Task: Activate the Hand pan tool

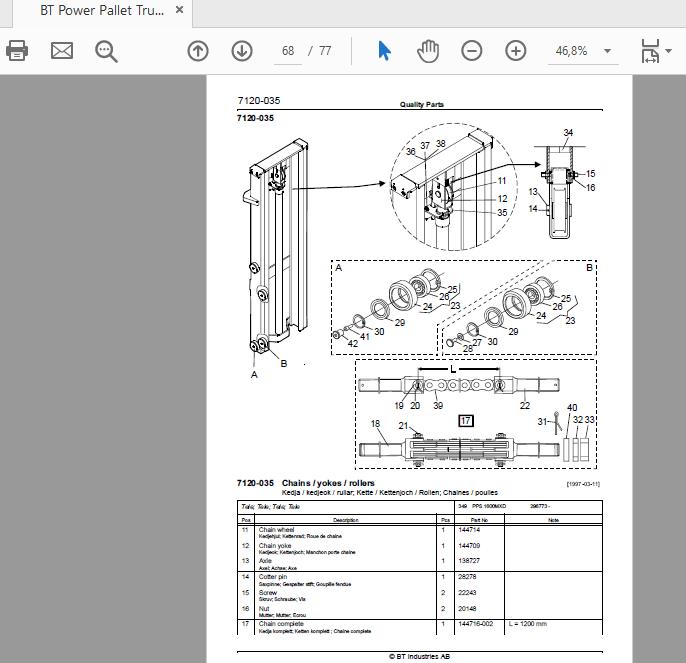Action: click(x=428, y=51)
